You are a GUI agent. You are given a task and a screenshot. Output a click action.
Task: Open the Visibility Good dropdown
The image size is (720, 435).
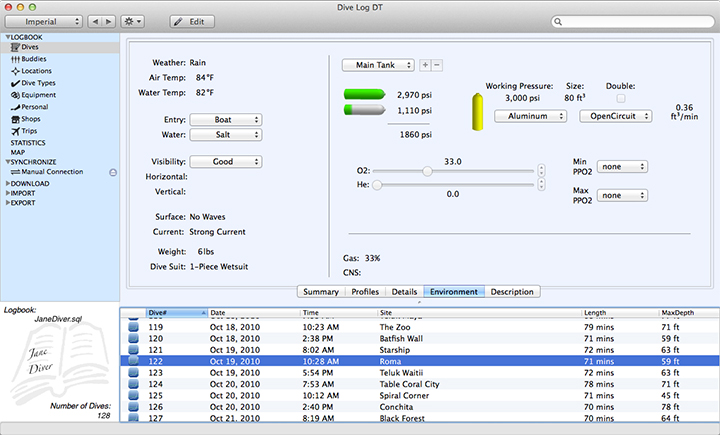click(x=225, y=162)
